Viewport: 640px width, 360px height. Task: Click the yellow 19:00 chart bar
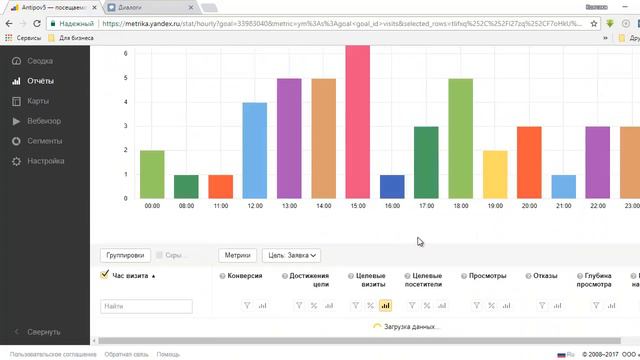(x=495, y=175)
